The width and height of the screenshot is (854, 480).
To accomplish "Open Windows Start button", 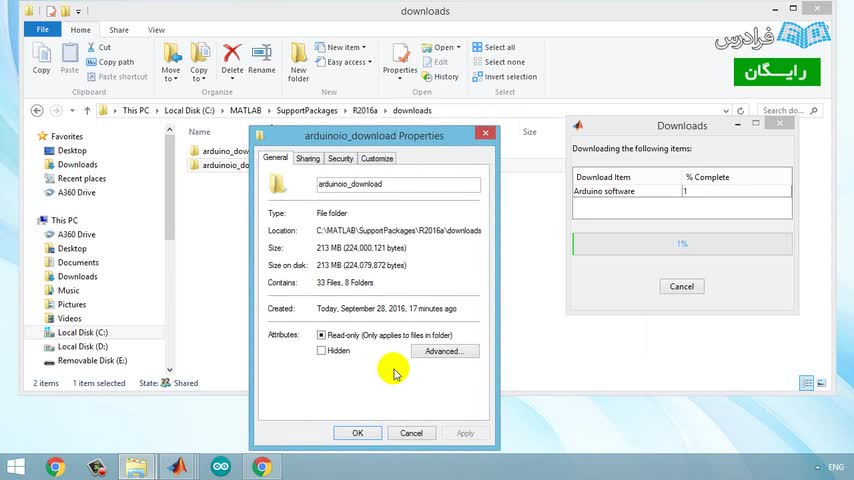I will click(16, 467).
